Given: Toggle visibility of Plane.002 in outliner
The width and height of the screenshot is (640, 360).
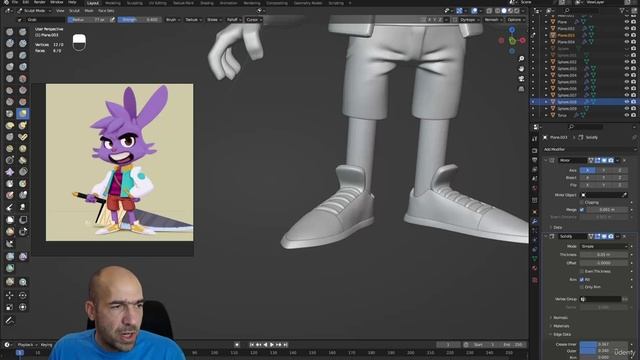Looking at the screenshot, I should tap(627, 29).
